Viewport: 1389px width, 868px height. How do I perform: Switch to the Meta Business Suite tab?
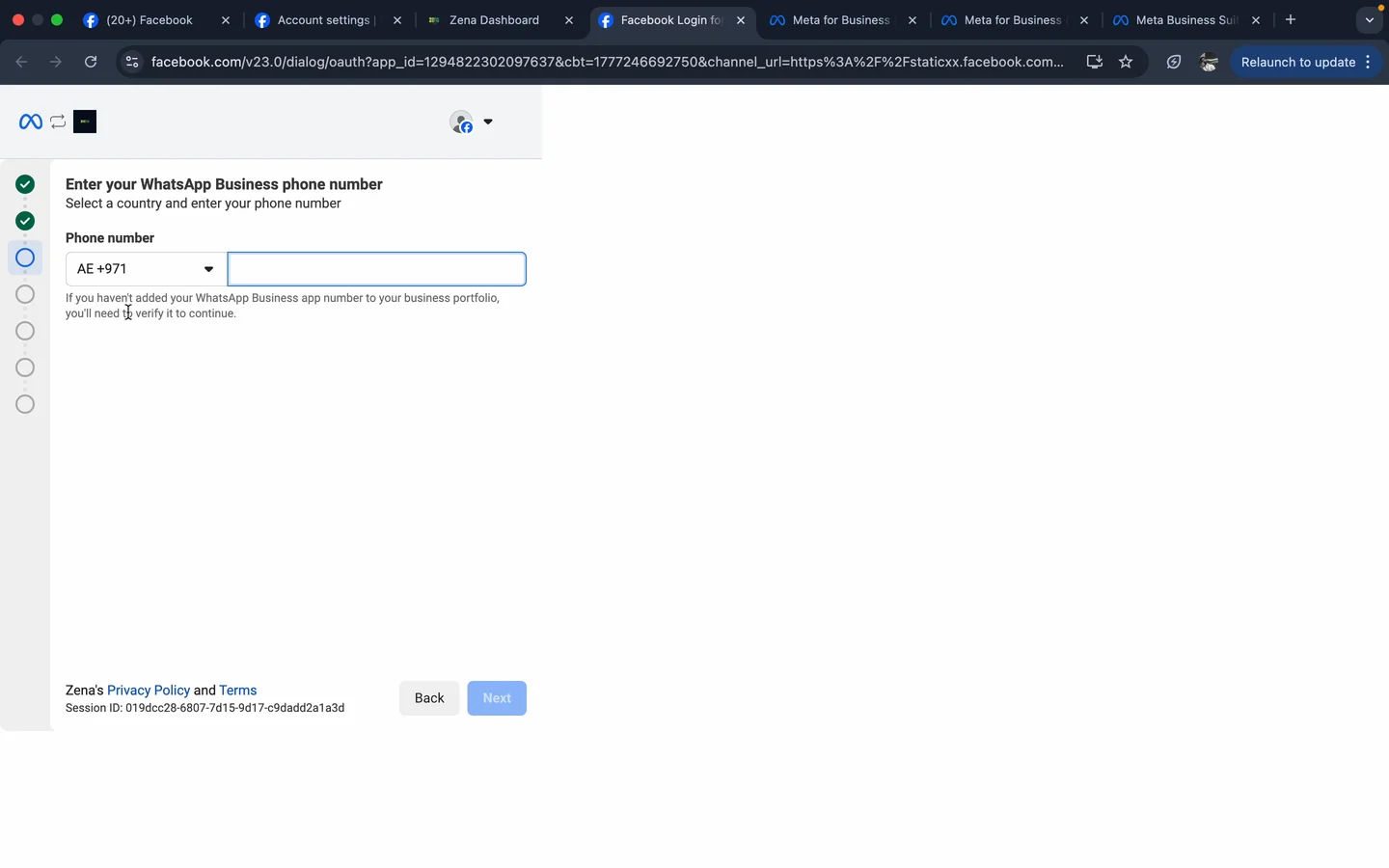click(x=1186, y=19)
